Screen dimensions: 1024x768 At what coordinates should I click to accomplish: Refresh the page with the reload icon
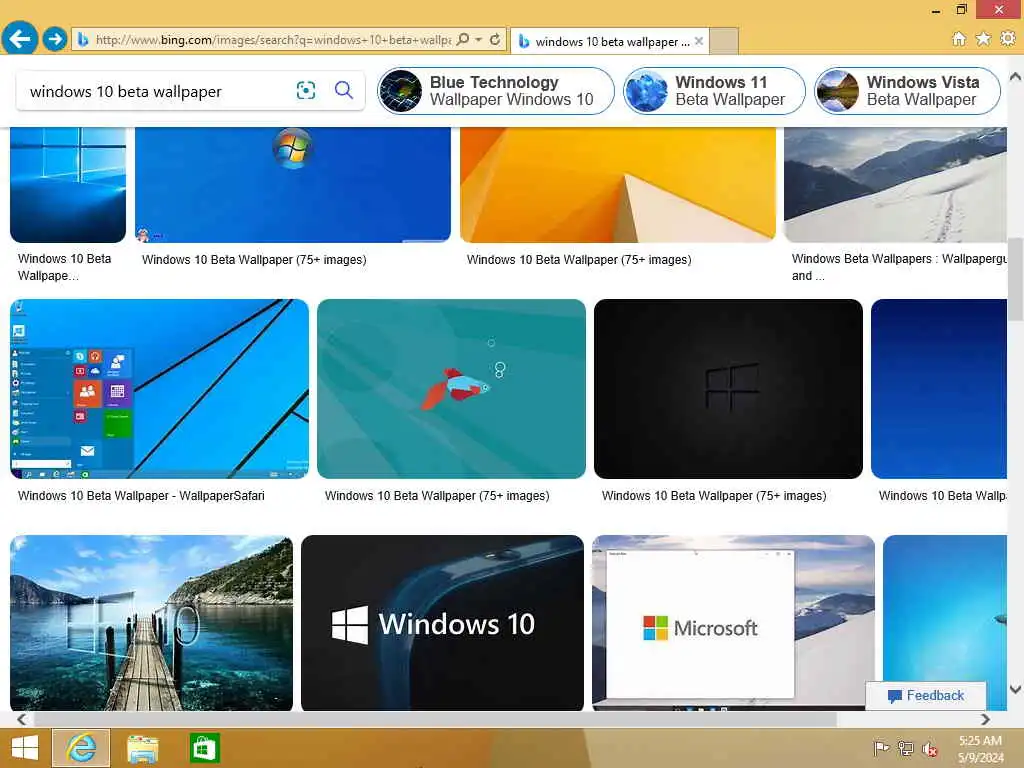495,40
